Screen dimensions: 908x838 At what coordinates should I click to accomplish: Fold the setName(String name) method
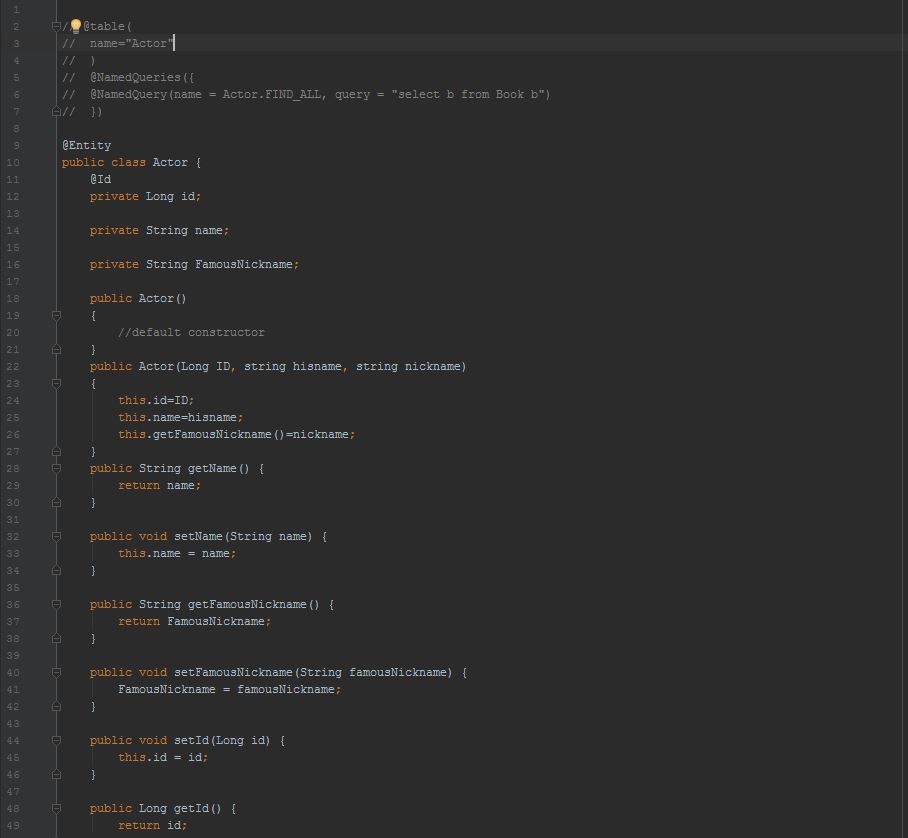tap(56, 536)
